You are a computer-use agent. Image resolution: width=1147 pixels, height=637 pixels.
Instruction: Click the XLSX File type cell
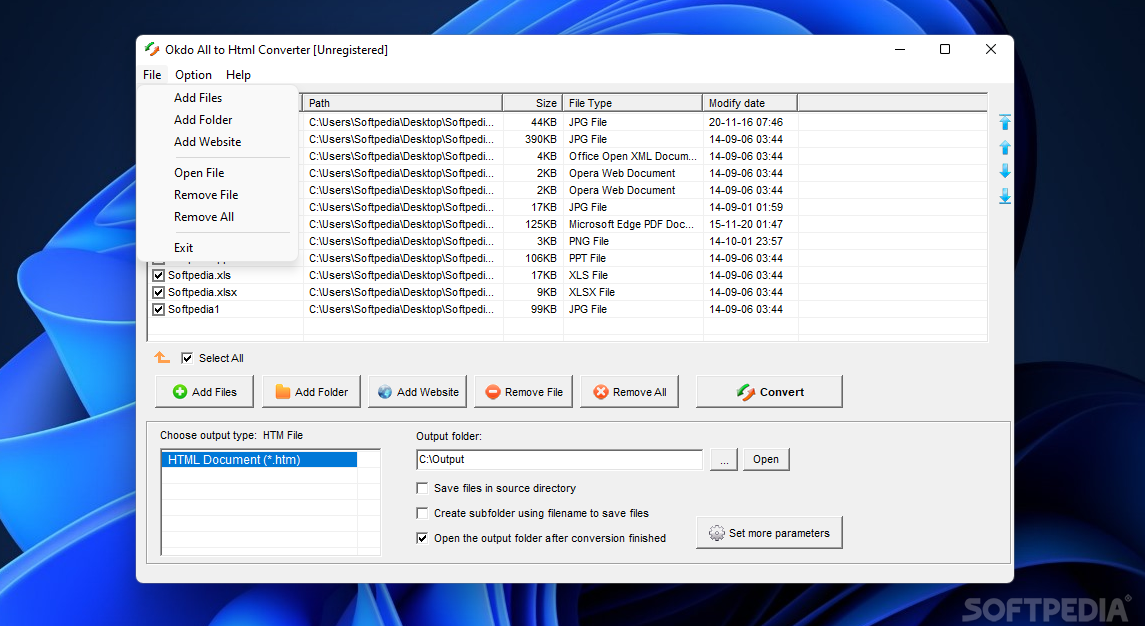tap(592, 293)
